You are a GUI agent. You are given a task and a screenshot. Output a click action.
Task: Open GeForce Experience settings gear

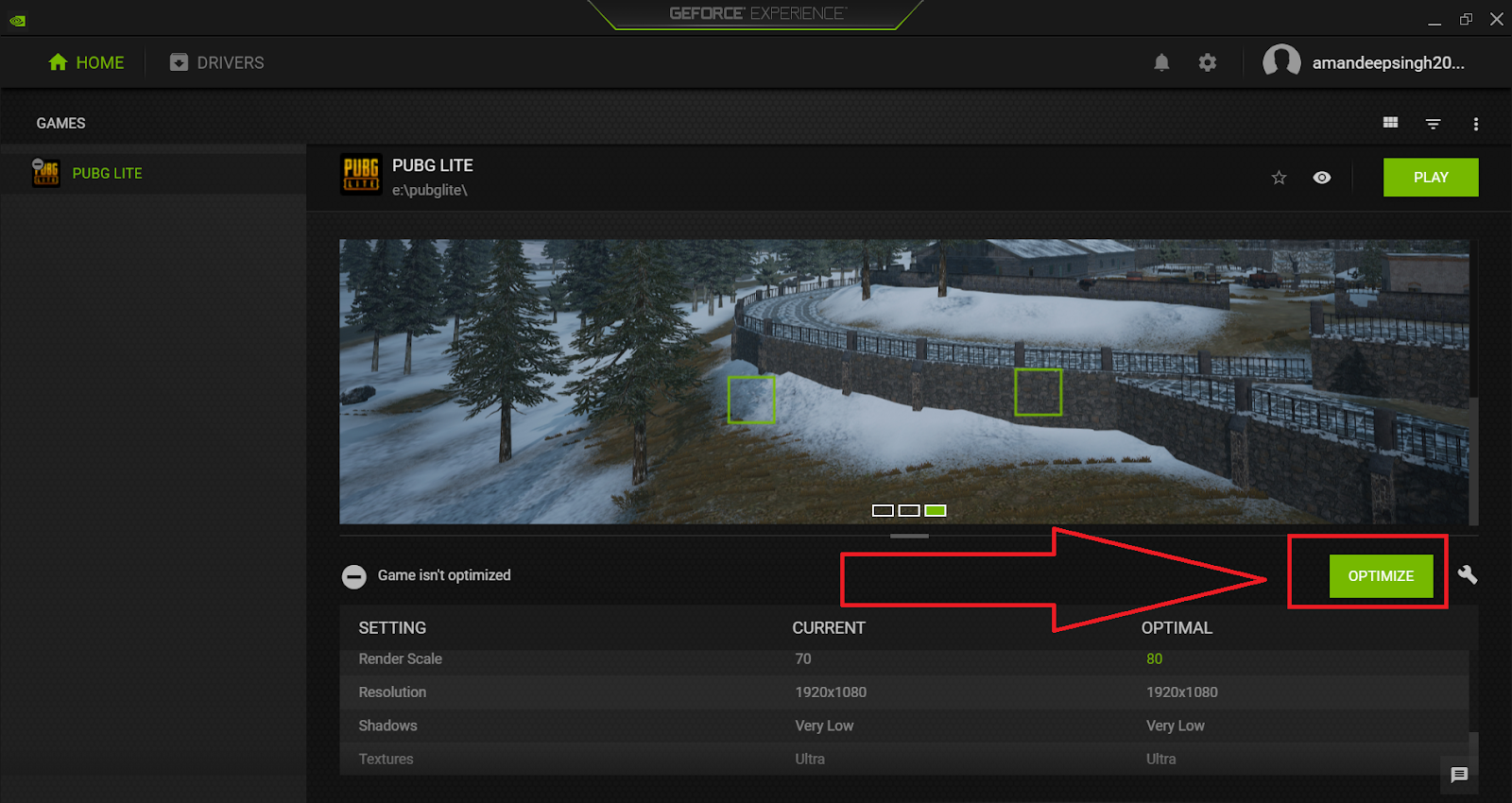point(1207,62)
